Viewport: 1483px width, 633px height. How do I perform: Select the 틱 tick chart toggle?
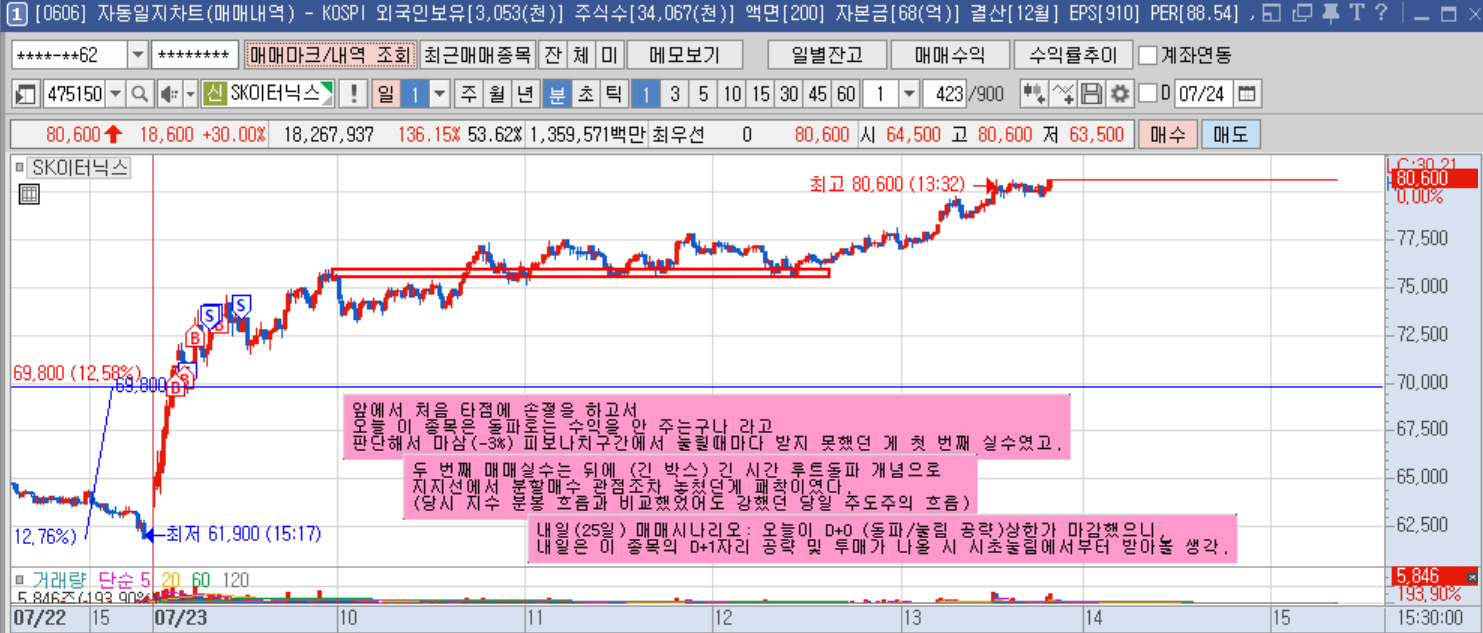(614, 94)
